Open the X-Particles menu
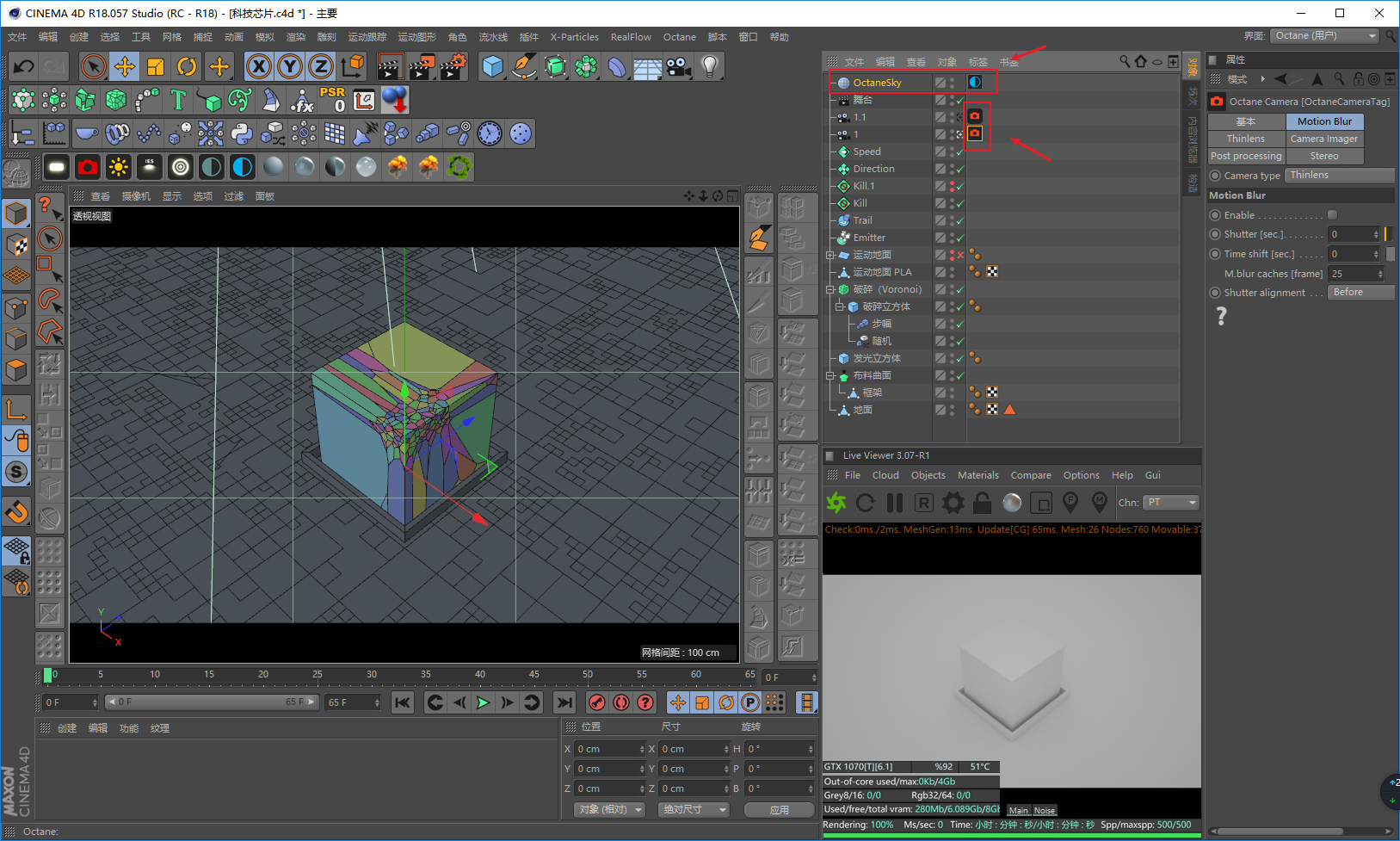Viewport: 1400px width, 841px height. (x=574, y=37)
